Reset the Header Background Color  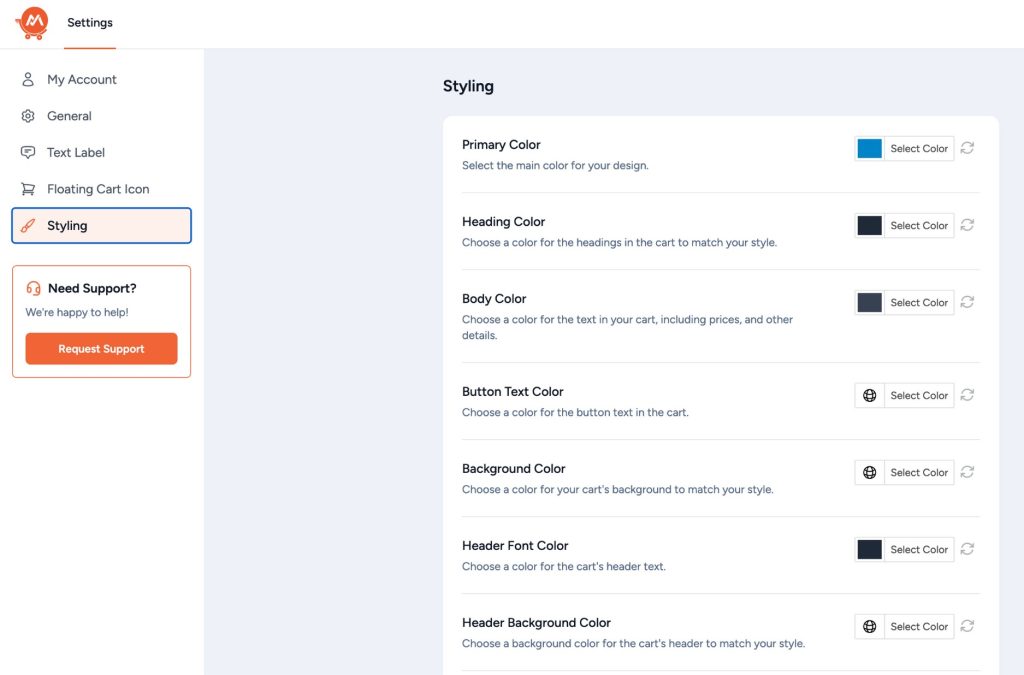pos(967,626)
